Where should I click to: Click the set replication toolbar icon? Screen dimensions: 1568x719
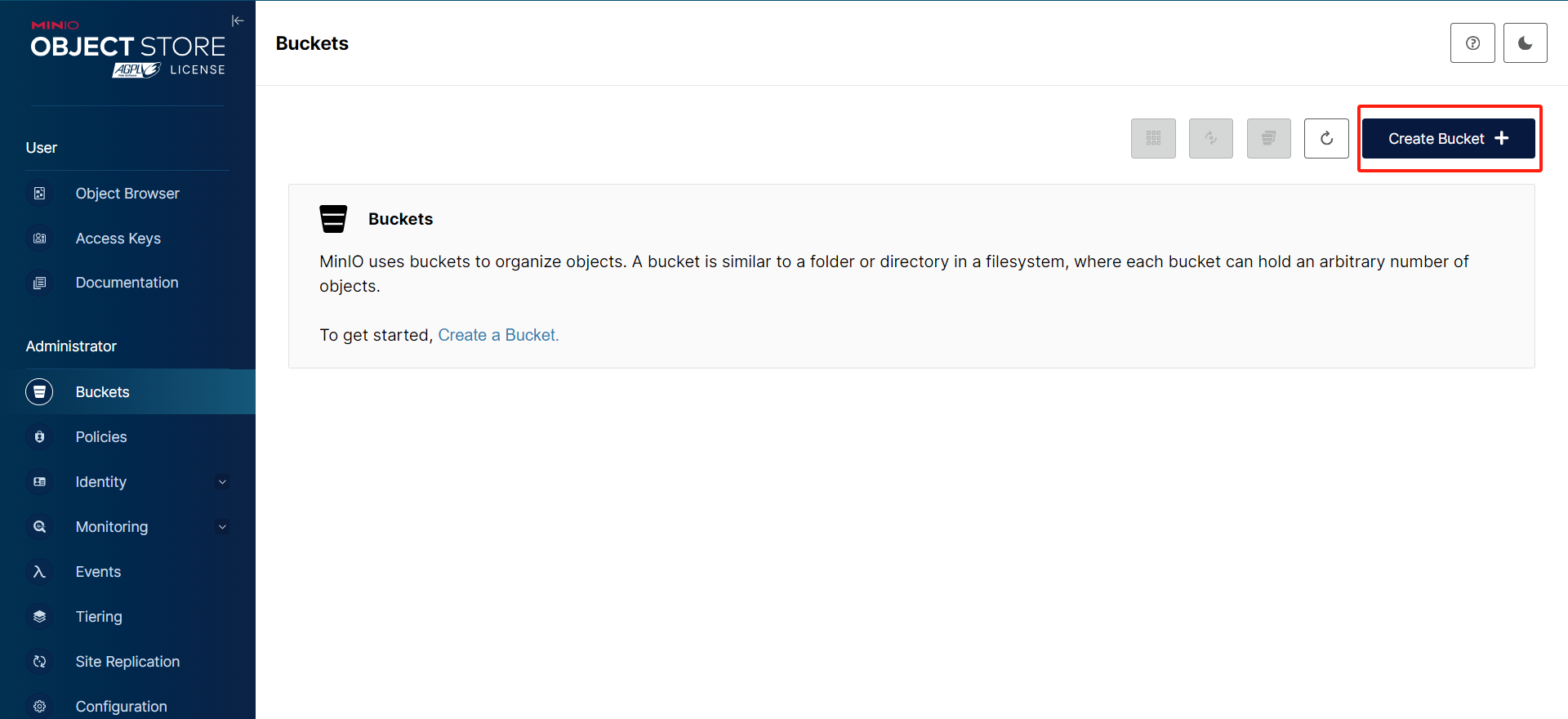[1211, 138]
